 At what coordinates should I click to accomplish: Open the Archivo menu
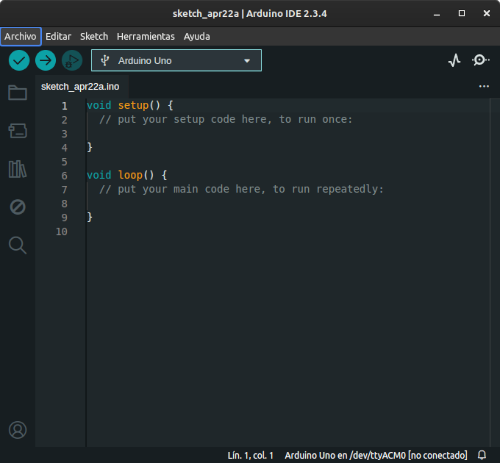point(20,36)
